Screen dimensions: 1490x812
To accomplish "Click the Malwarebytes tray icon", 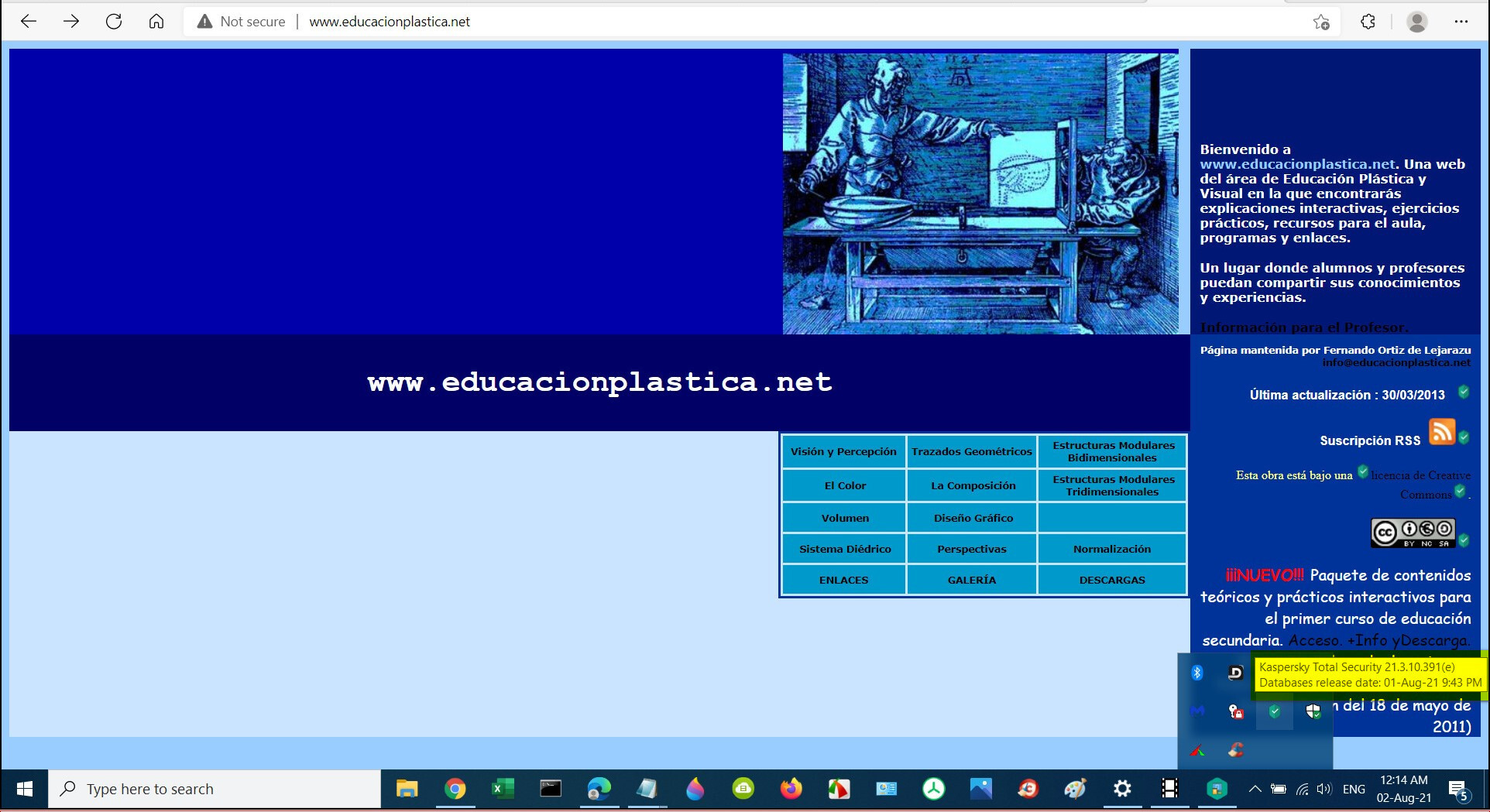I will tap(1197, 711).
